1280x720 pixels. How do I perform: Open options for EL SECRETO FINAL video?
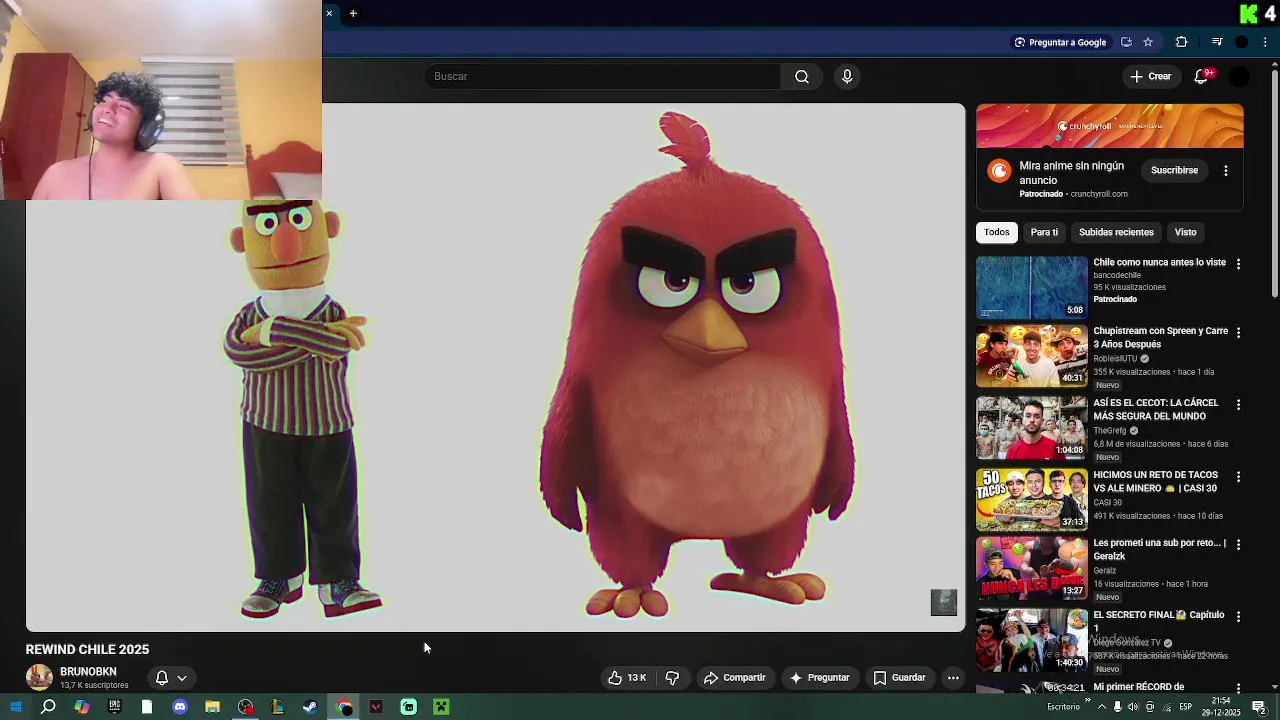[x=1238, y=616]
